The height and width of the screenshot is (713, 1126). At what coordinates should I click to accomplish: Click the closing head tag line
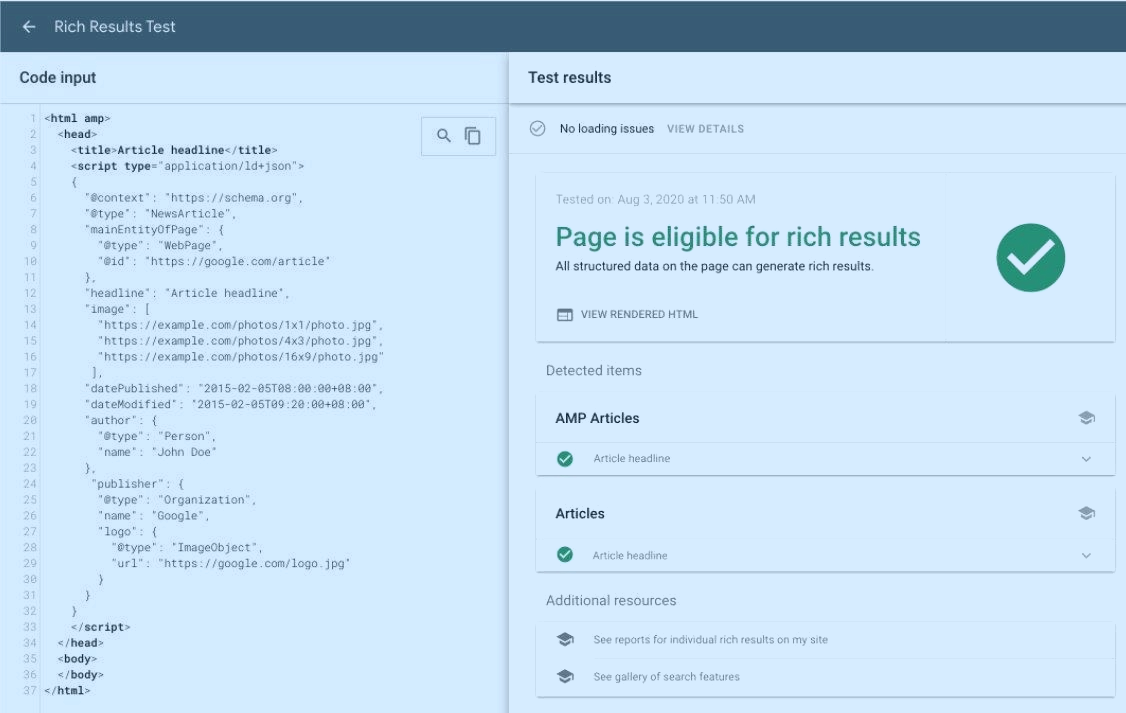point(80,643)
